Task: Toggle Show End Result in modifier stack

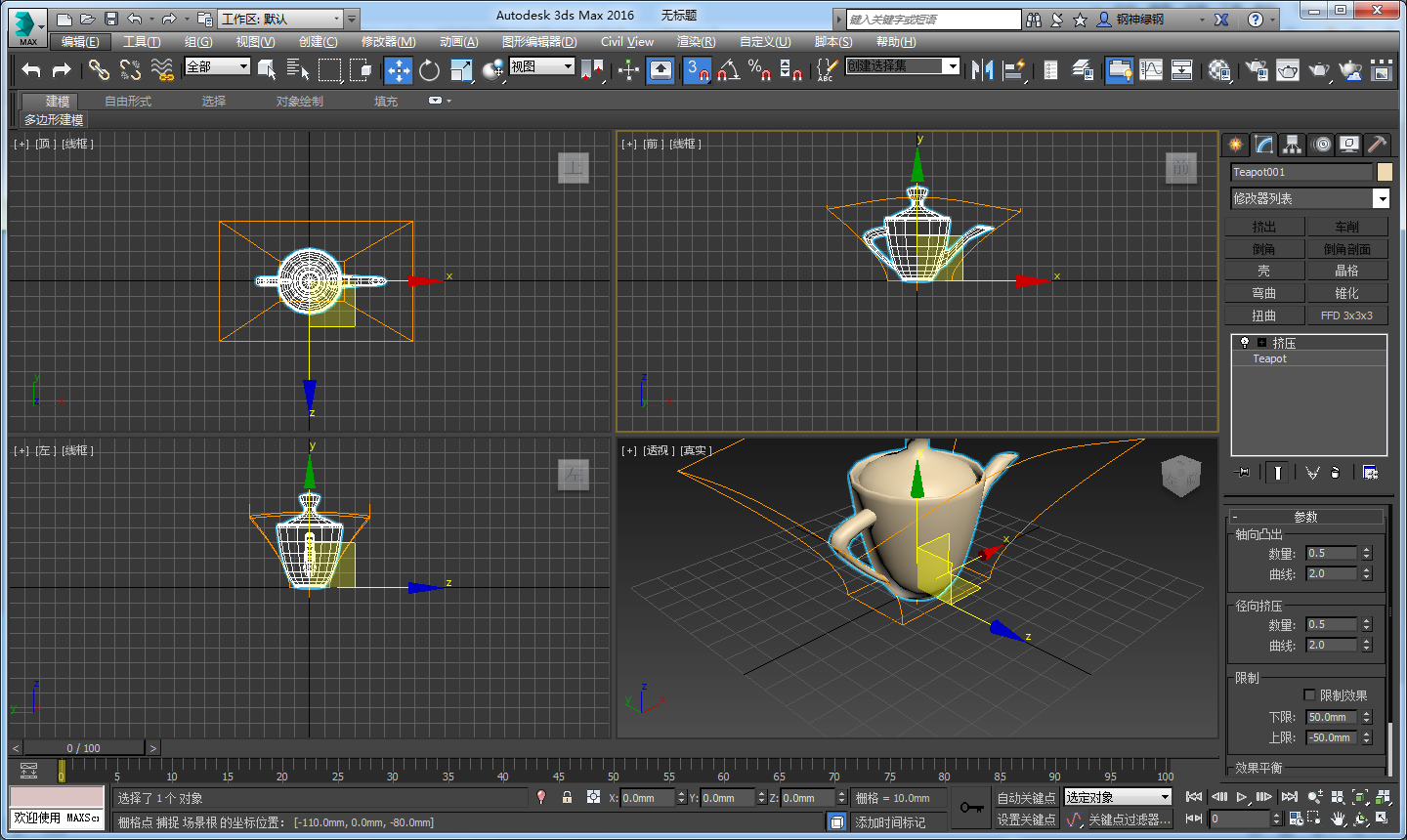Action: [x=1277, y=472]
